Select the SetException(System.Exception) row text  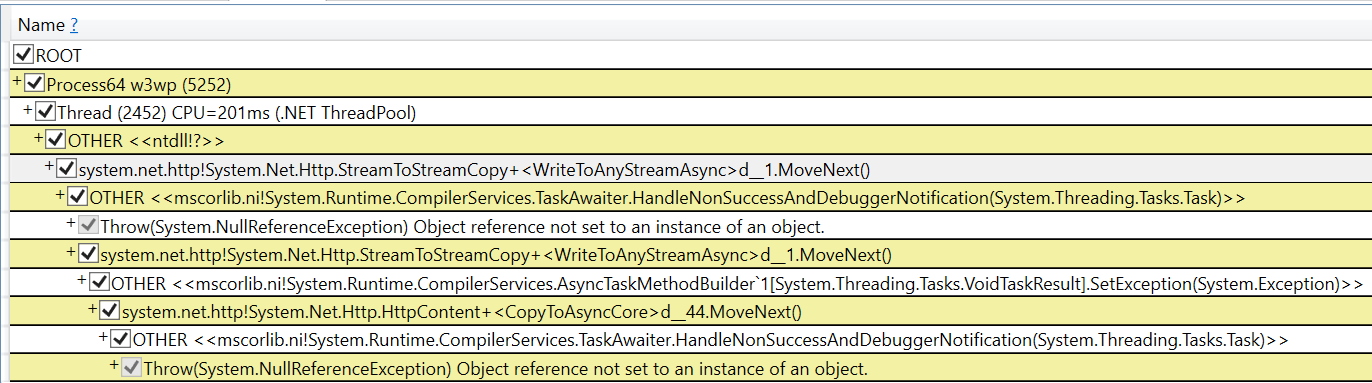click(738, 284)
